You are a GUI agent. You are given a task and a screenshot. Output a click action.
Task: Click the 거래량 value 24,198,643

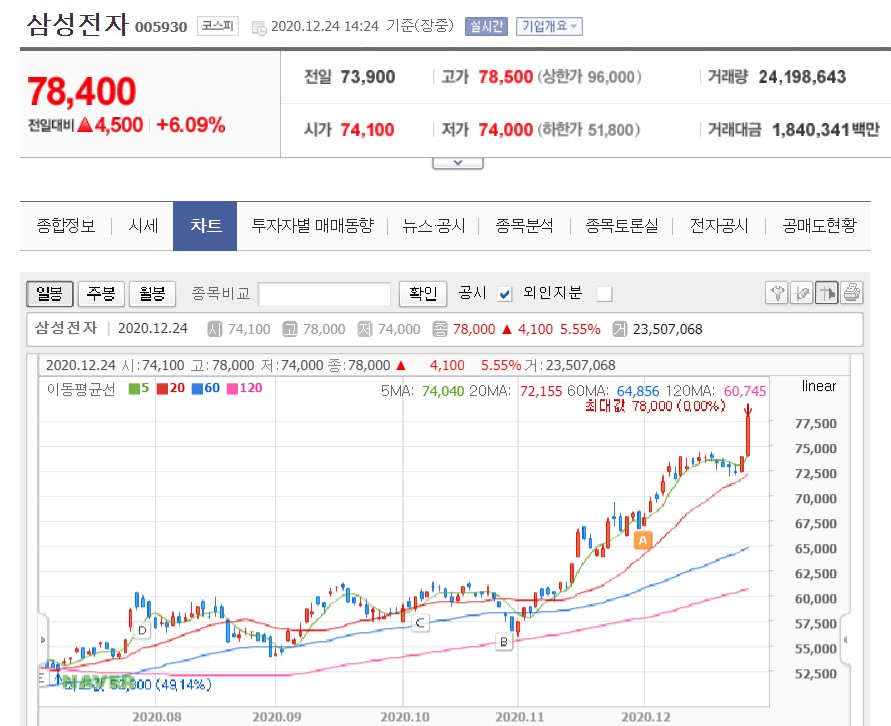tap(802, 77)
